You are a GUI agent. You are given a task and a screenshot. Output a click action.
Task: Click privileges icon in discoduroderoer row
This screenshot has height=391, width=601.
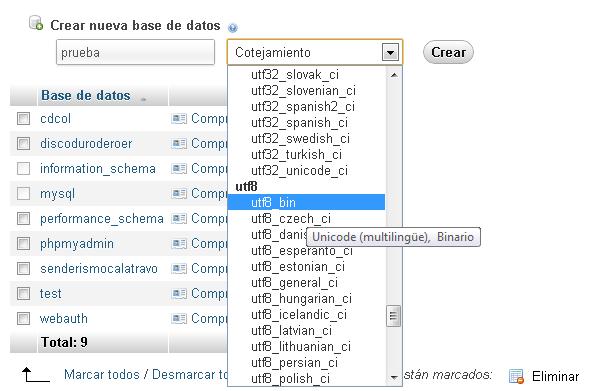(179, 143)
